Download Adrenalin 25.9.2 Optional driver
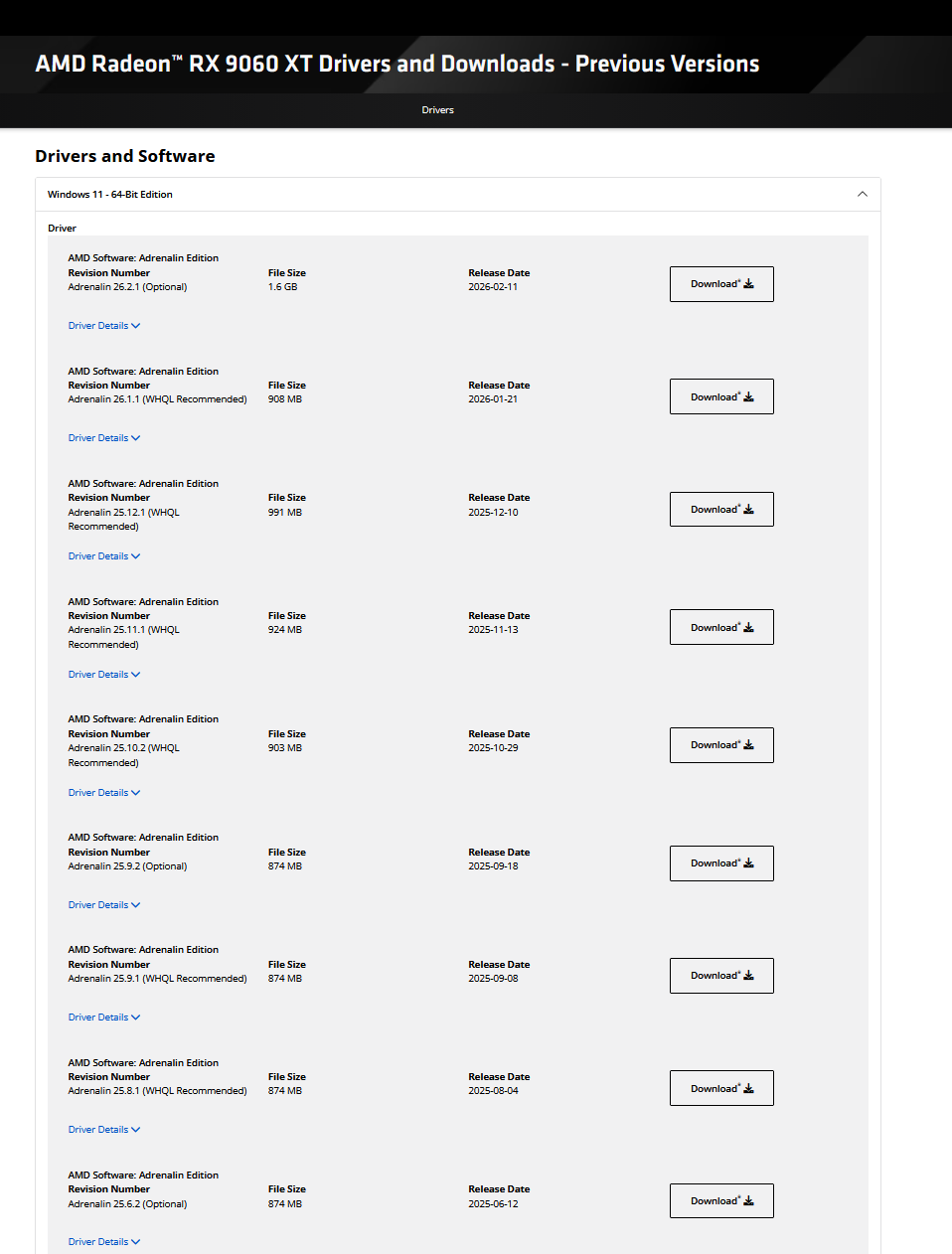Image resolution: width=952 pixels, height=1254 pixels. coord(721,863)
